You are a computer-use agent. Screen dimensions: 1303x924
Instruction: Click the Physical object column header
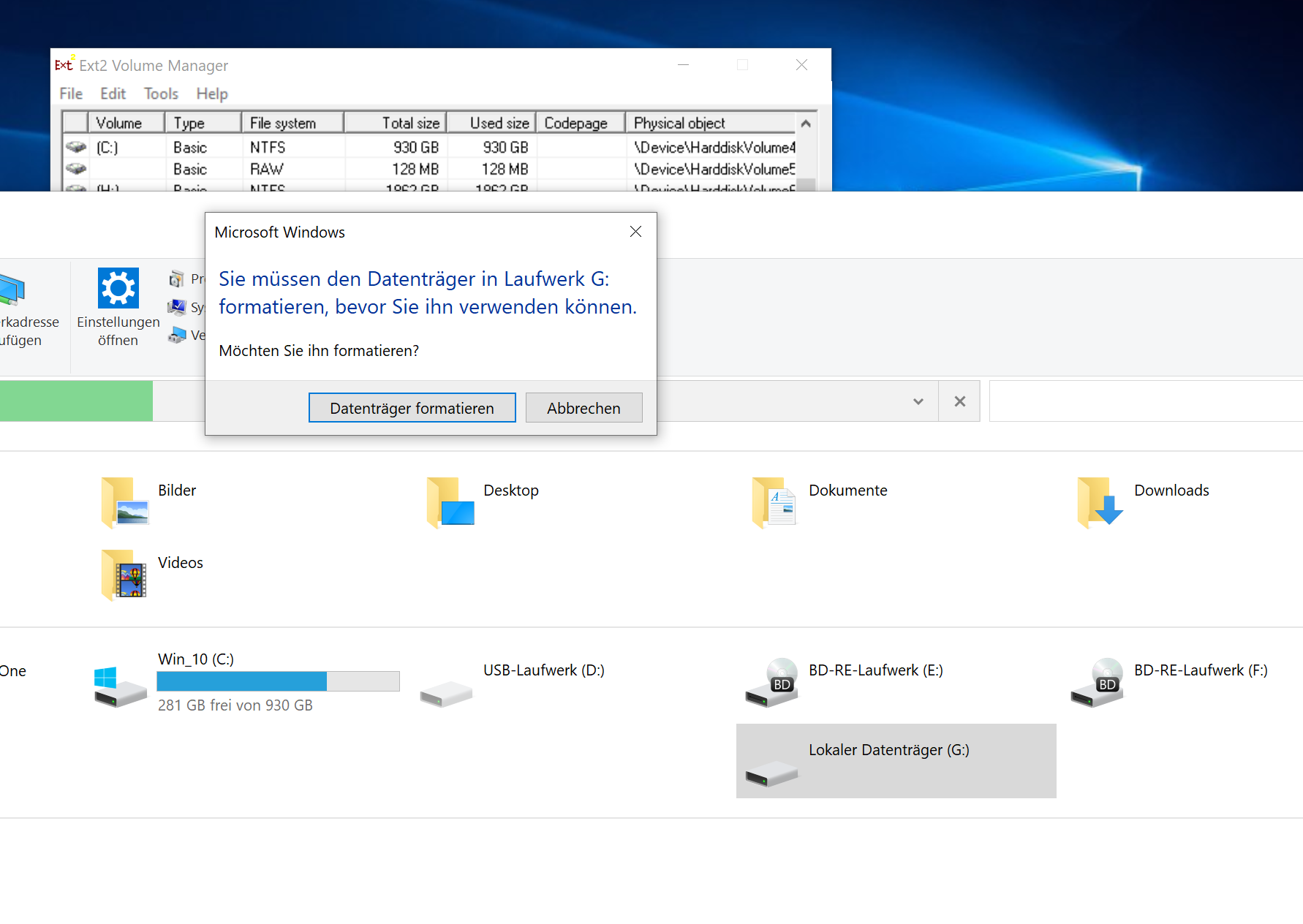pyautogui.click(x=711, y=123)
